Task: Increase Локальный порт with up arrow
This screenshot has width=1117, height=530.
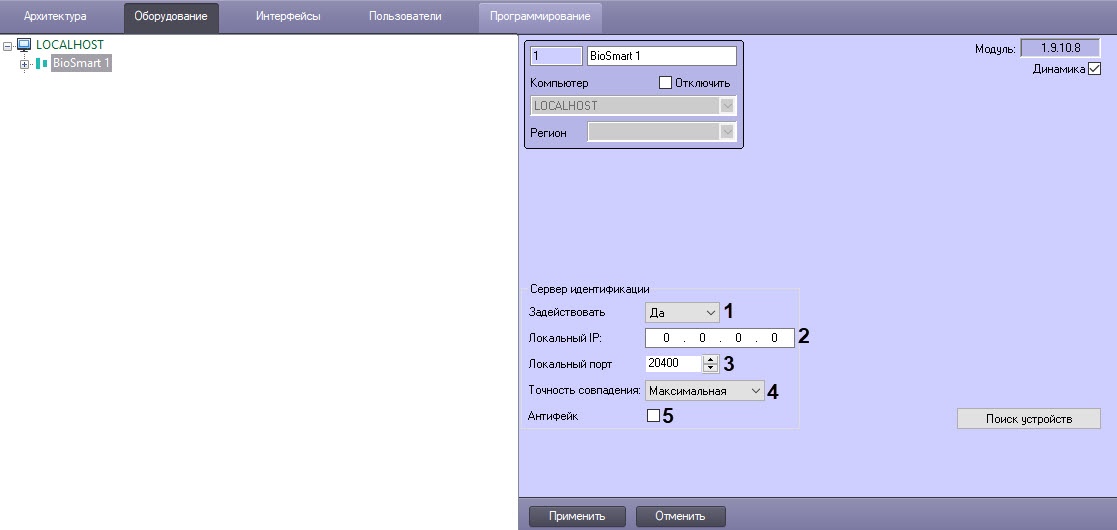Action: (711, 359)
